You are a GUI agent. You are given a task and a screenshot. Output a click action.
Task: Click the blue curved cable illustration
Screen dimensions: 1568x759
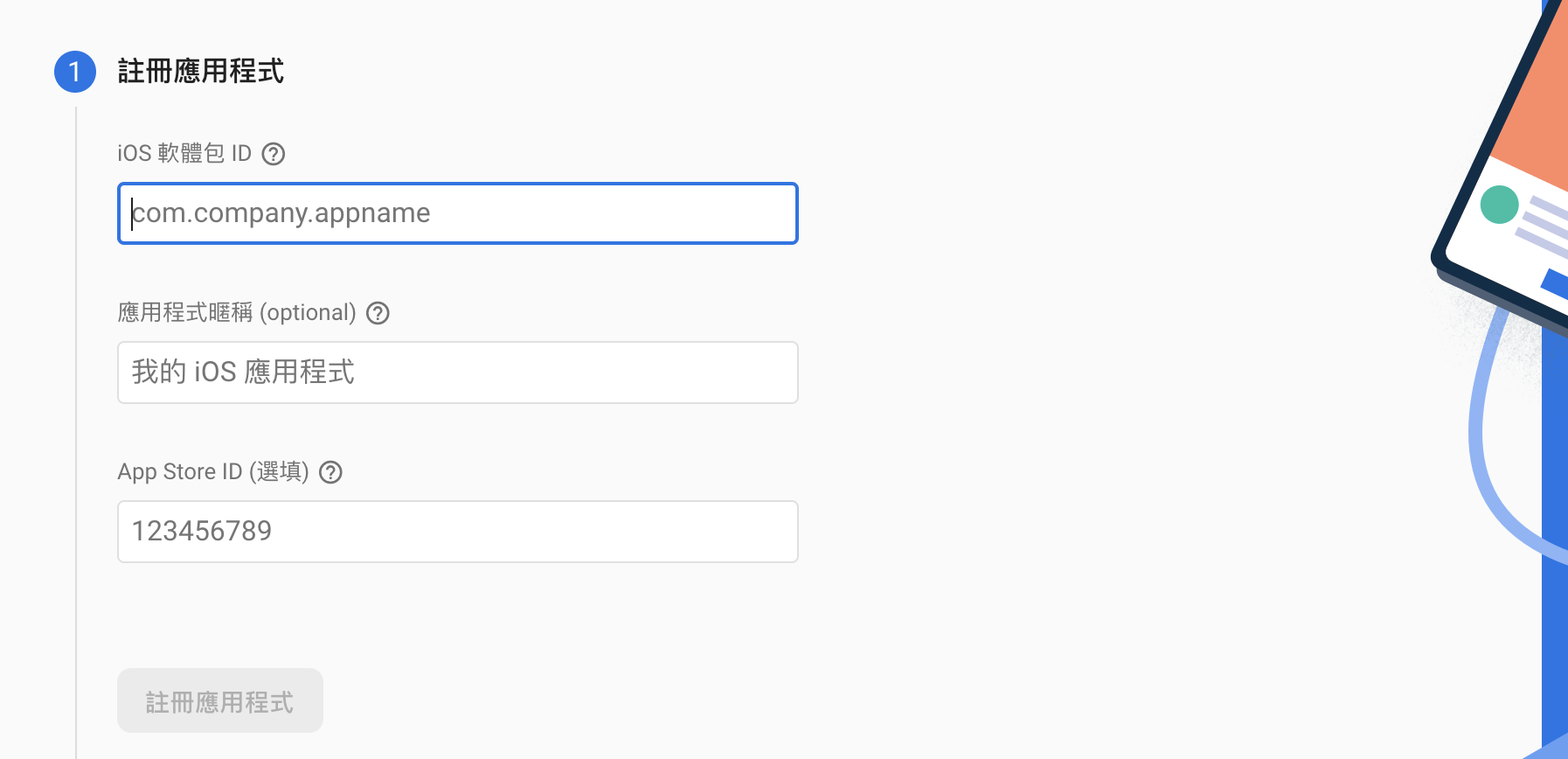(x=1484, y=437)
